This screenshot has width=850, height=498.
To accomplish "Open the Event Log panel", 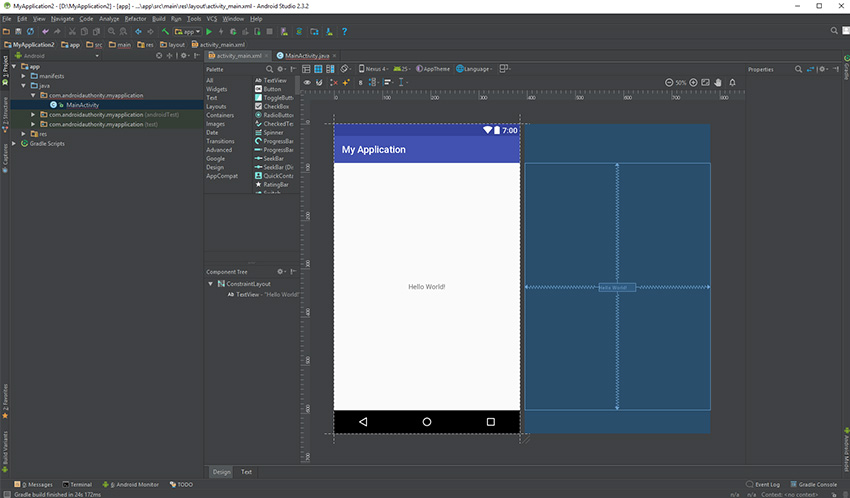I will 766,484.
